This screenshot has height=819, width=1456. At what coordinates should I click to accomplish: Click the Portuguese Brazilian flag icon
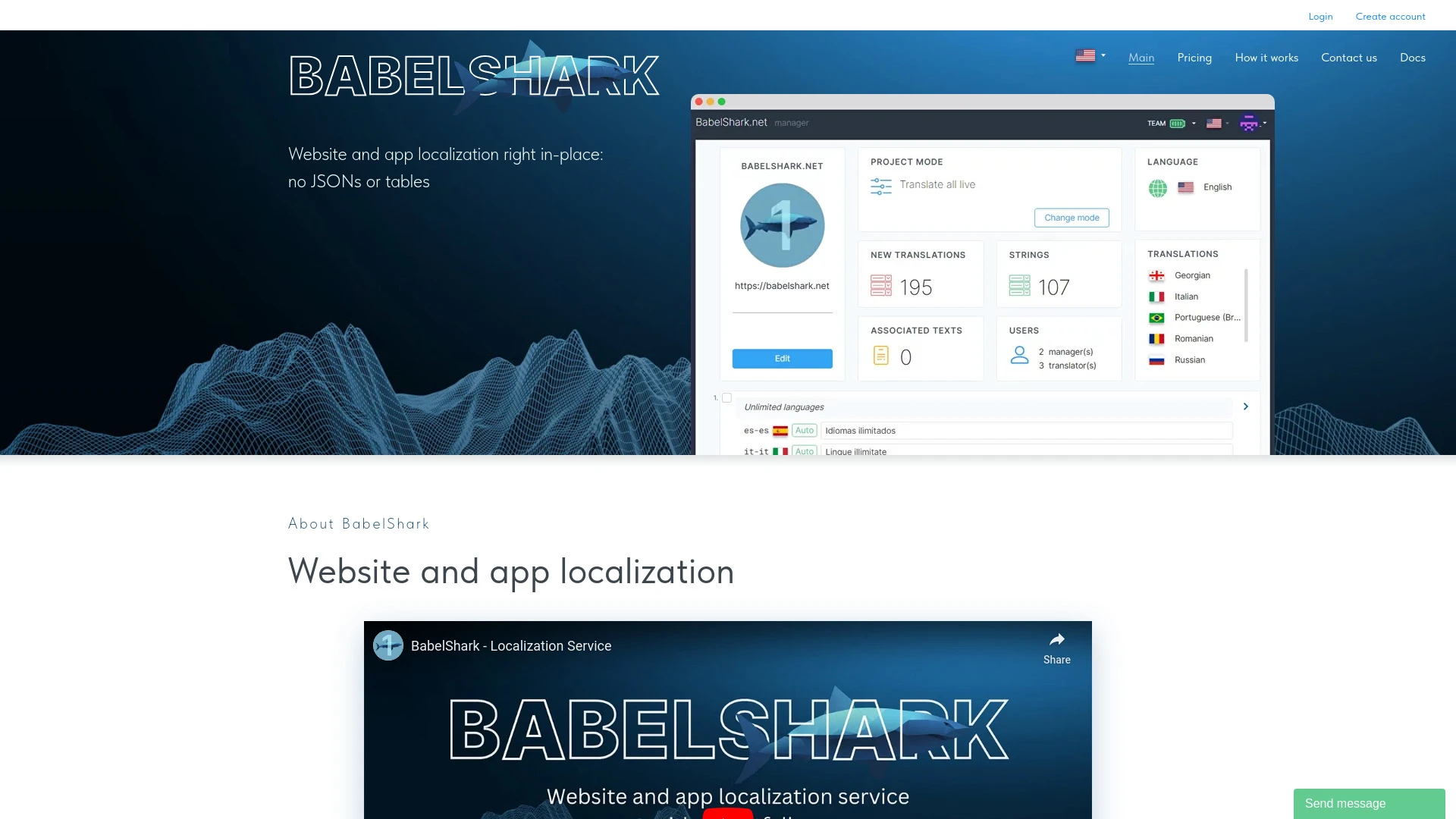click(x=1157, y=317)
